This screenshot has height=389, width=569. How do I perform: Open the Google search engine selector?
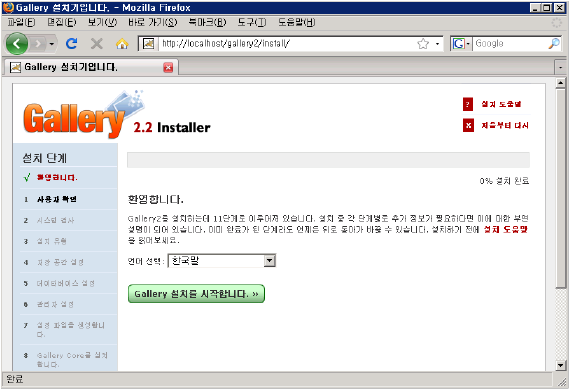click(x=461, y=44)
